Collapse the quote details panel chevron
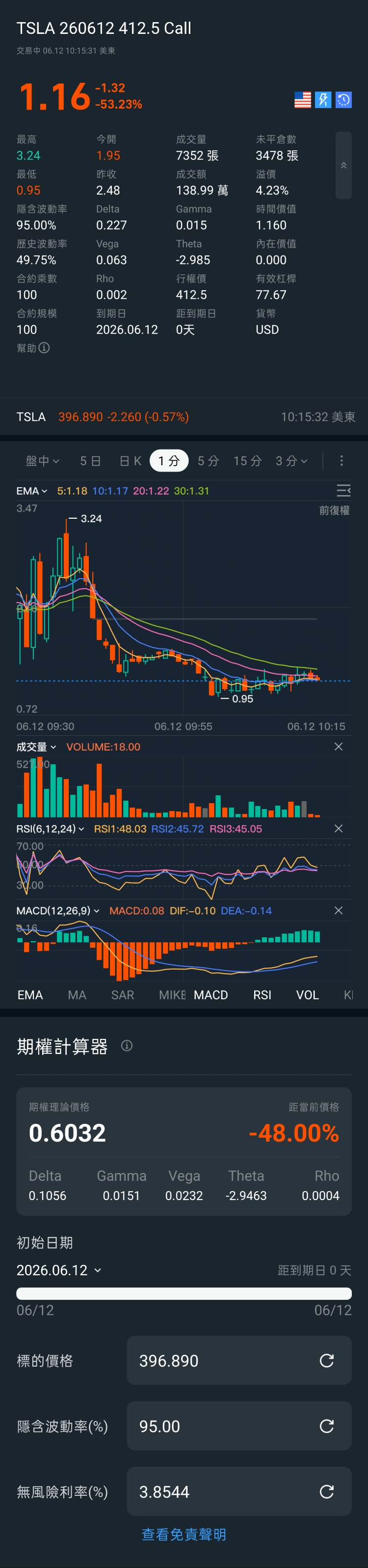Image resolution: width=368 pixels, height=1568 pixels. click(x=343, y=166)
